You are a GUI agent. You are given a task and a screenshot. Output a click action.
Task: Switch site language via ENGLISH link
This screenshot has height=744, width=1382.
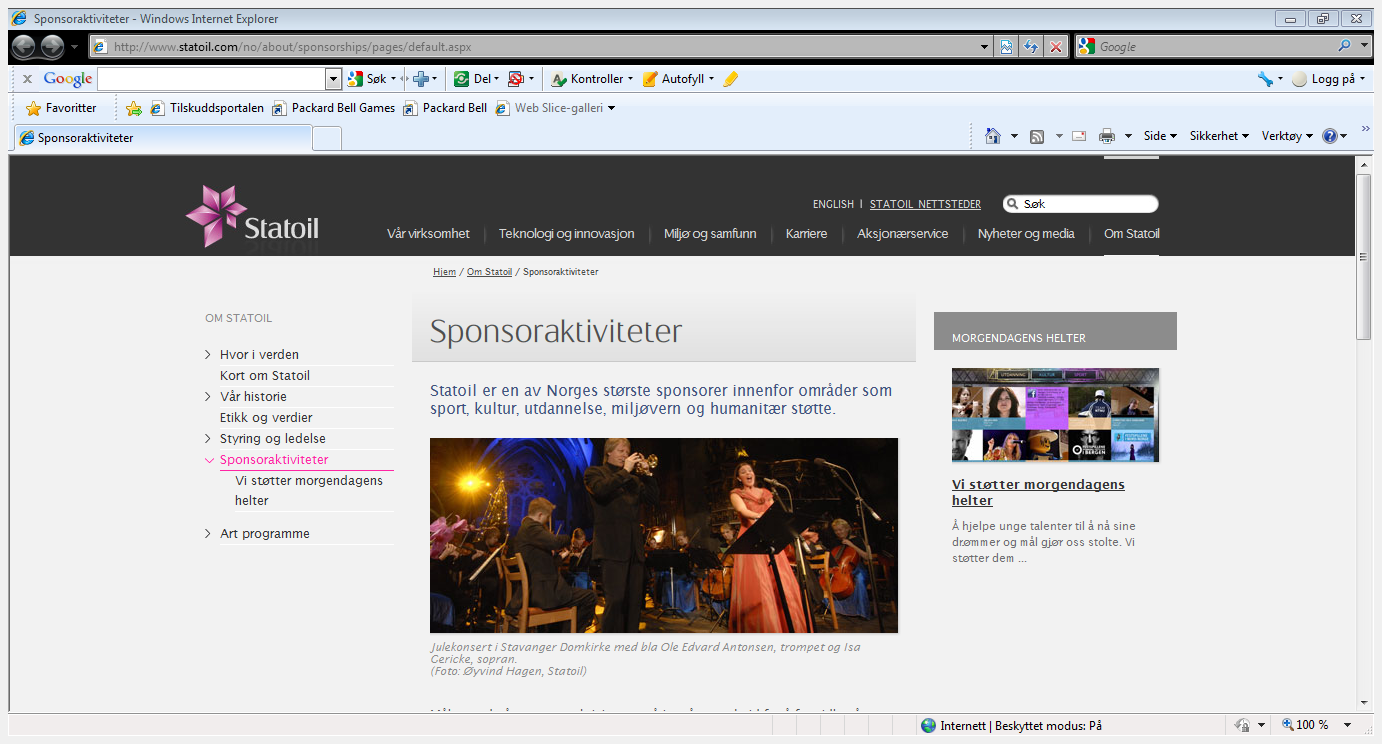[833, 204]
